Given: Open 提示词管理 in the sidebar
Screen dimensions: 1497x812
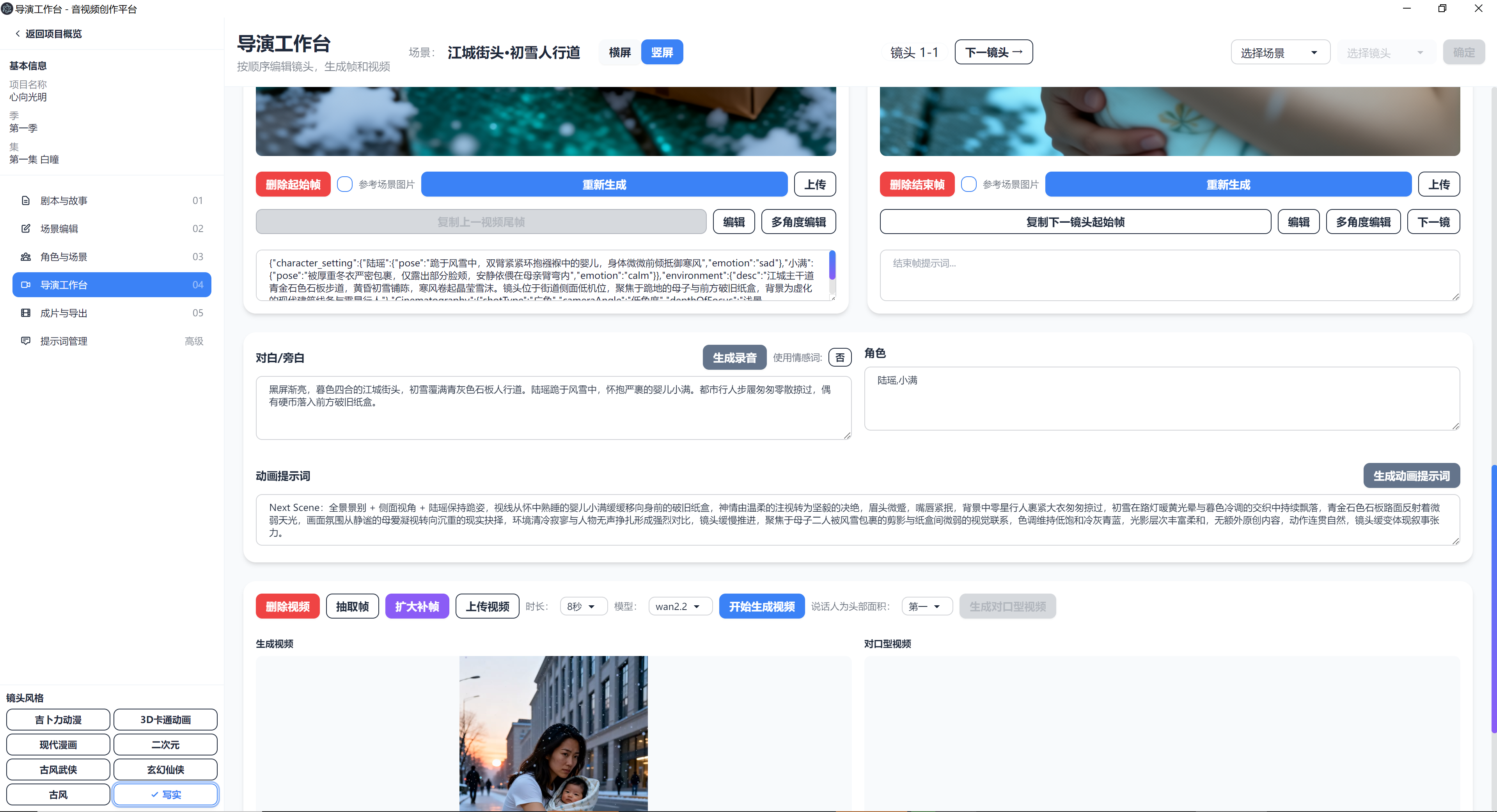Looking at the screenshot, I should coord(112,340).
